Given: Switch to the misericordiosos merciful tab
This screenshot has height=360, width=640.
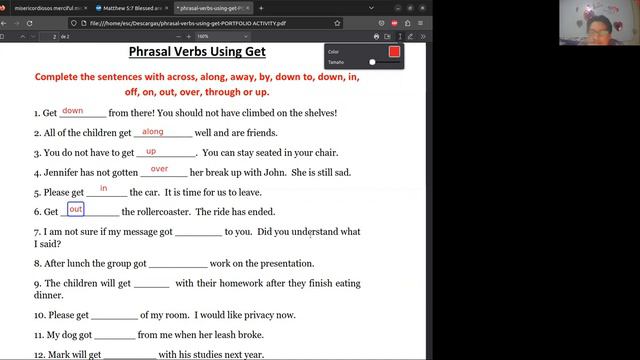Looking at the screenshot, I should click(47, 8).
